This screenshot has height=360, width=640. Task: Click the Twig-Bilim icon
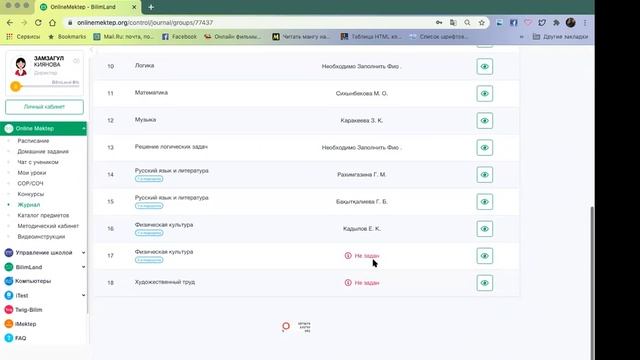9,310
